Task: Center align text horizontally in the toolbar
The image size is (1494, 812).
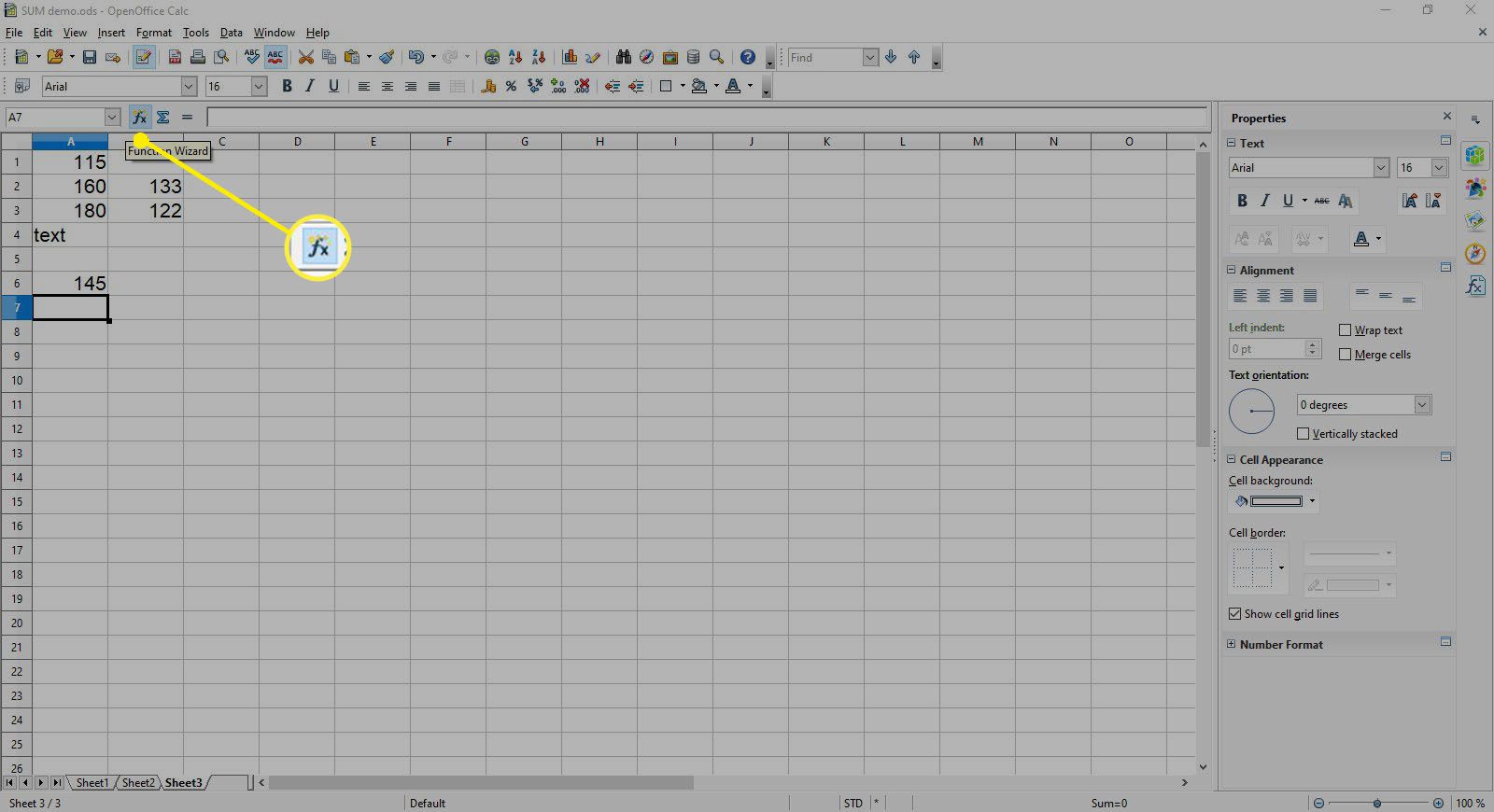Action: coord(387,86)
